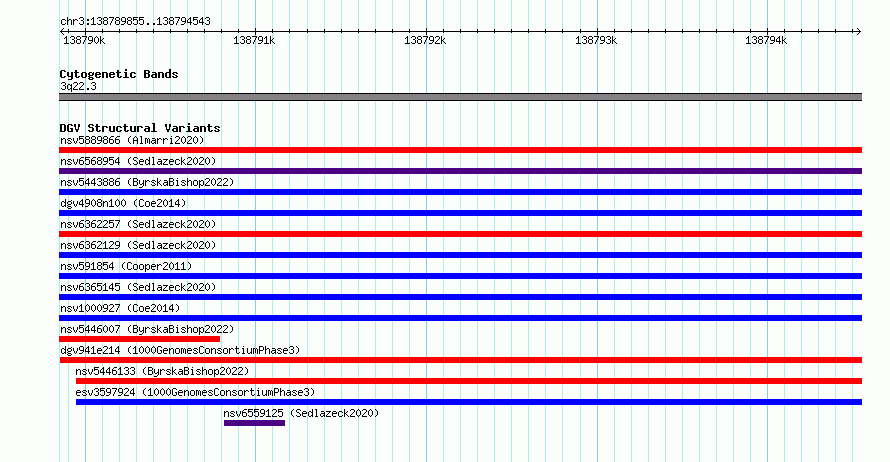Screen dimensions: 890x462
Task: Click the blue bar for dgv4908n100
Action: (460, 213)
